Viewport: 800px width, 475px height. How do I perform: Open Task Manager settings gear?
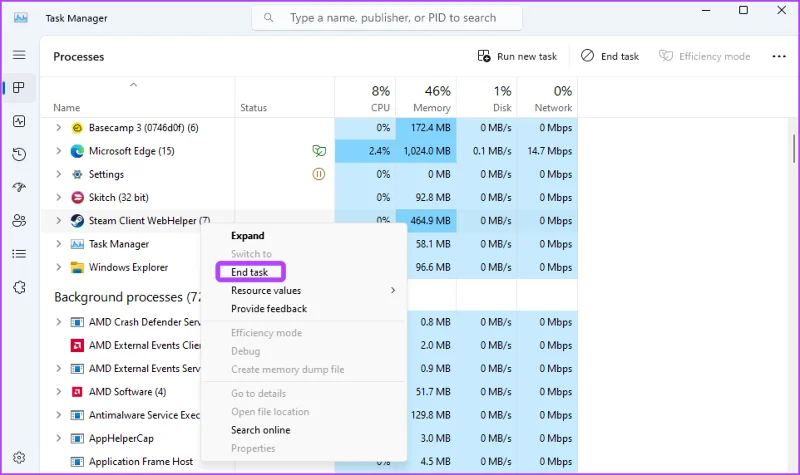pyautogui.click(x=19, y=458)
